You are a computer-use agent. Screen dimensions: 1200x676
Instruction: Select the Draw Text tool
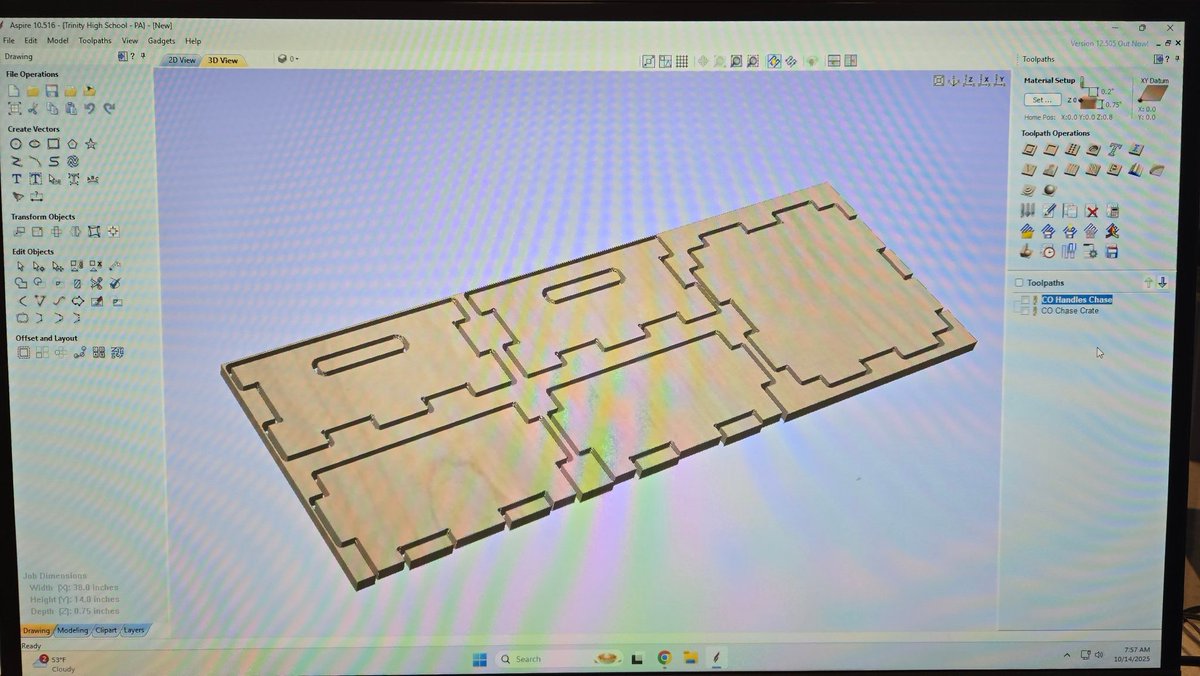click(x=16, y=179)
